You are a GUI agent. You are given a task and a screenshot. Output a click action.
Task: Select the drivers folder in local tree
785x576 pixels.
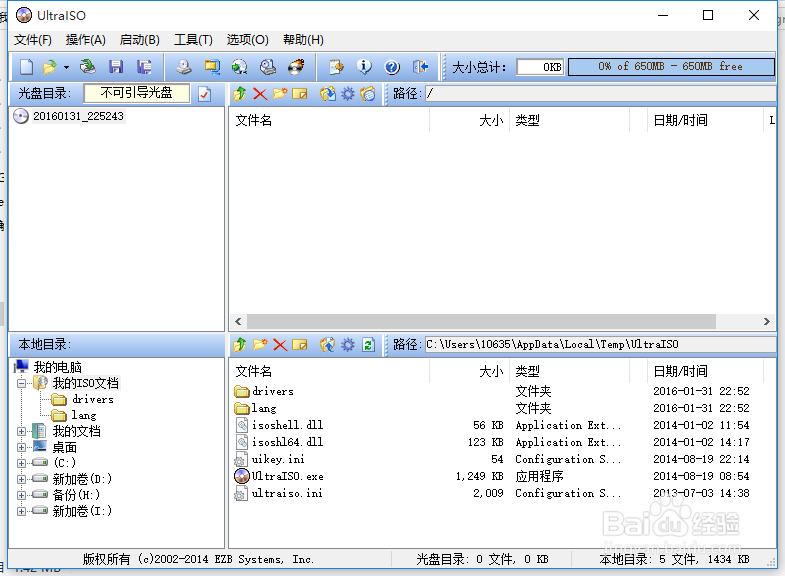pos(93,399)
